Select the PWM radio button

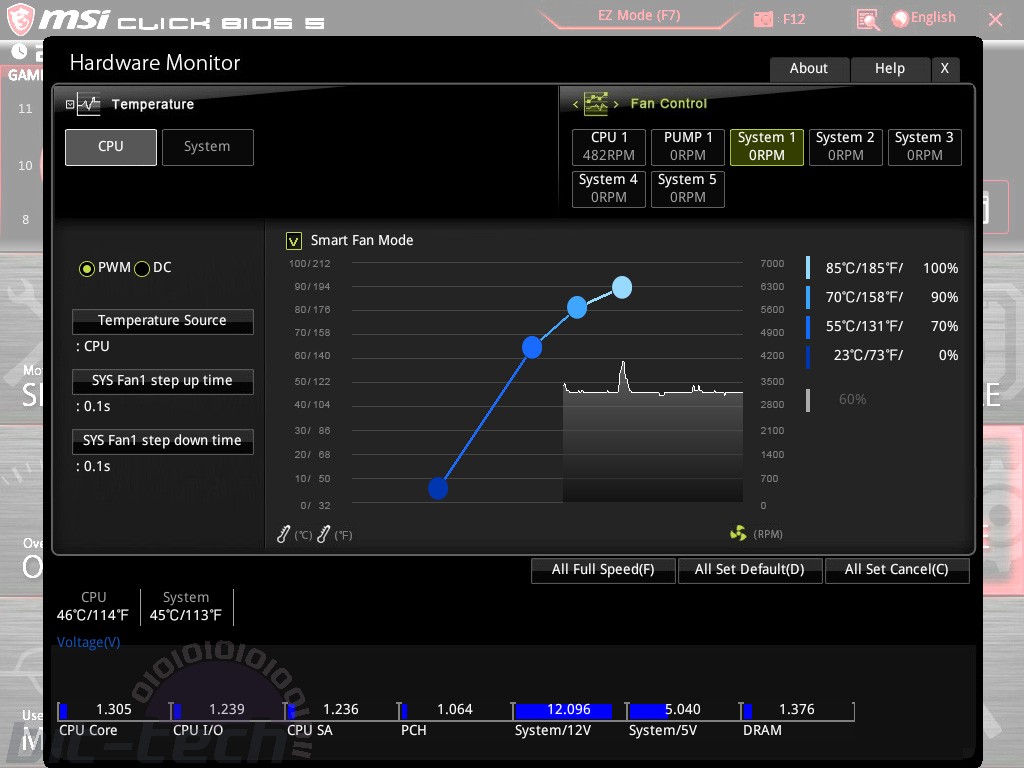point(86,268)
